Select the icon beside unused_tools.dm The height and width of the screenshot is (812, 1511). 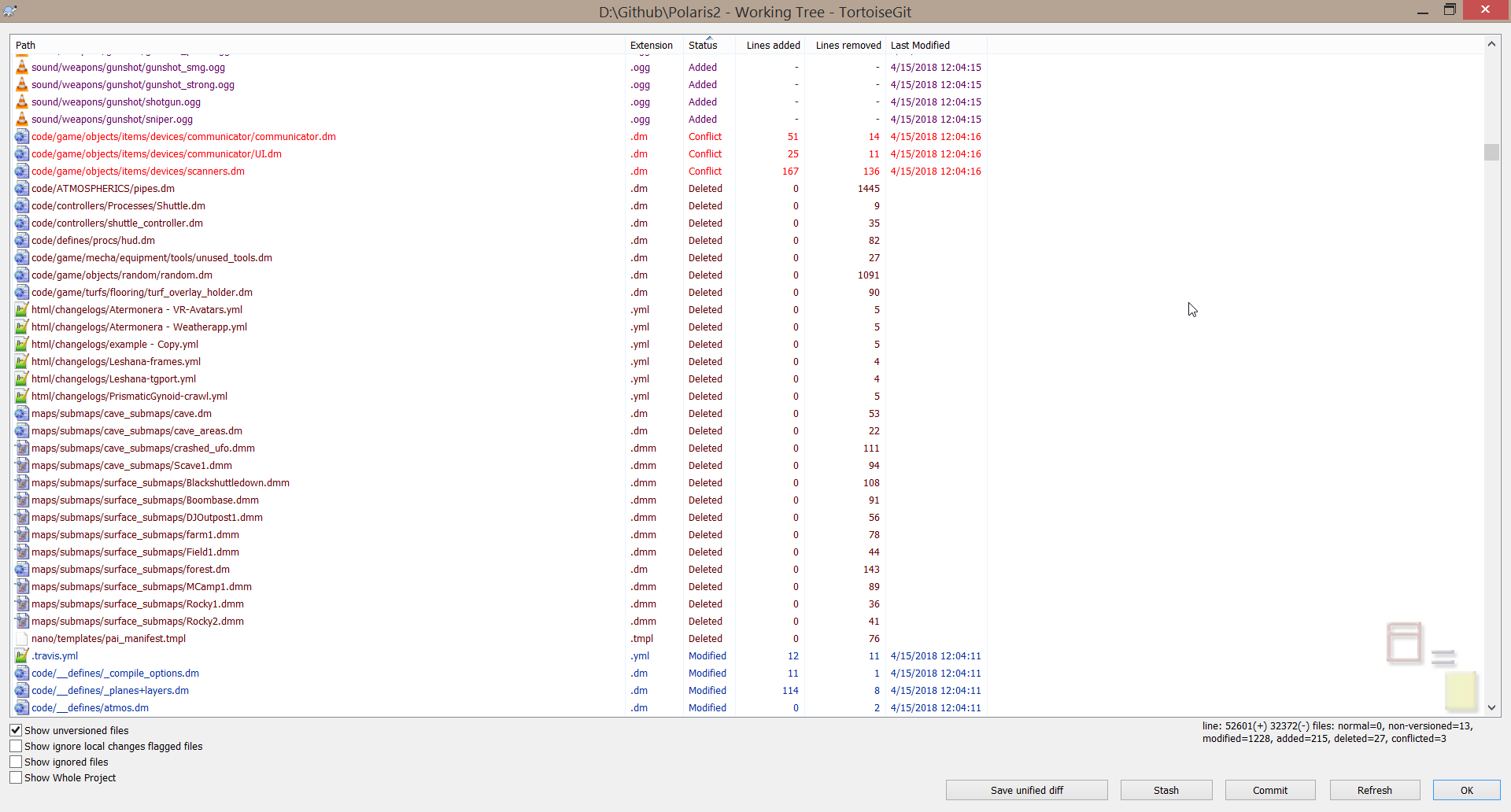click(22, 258)
